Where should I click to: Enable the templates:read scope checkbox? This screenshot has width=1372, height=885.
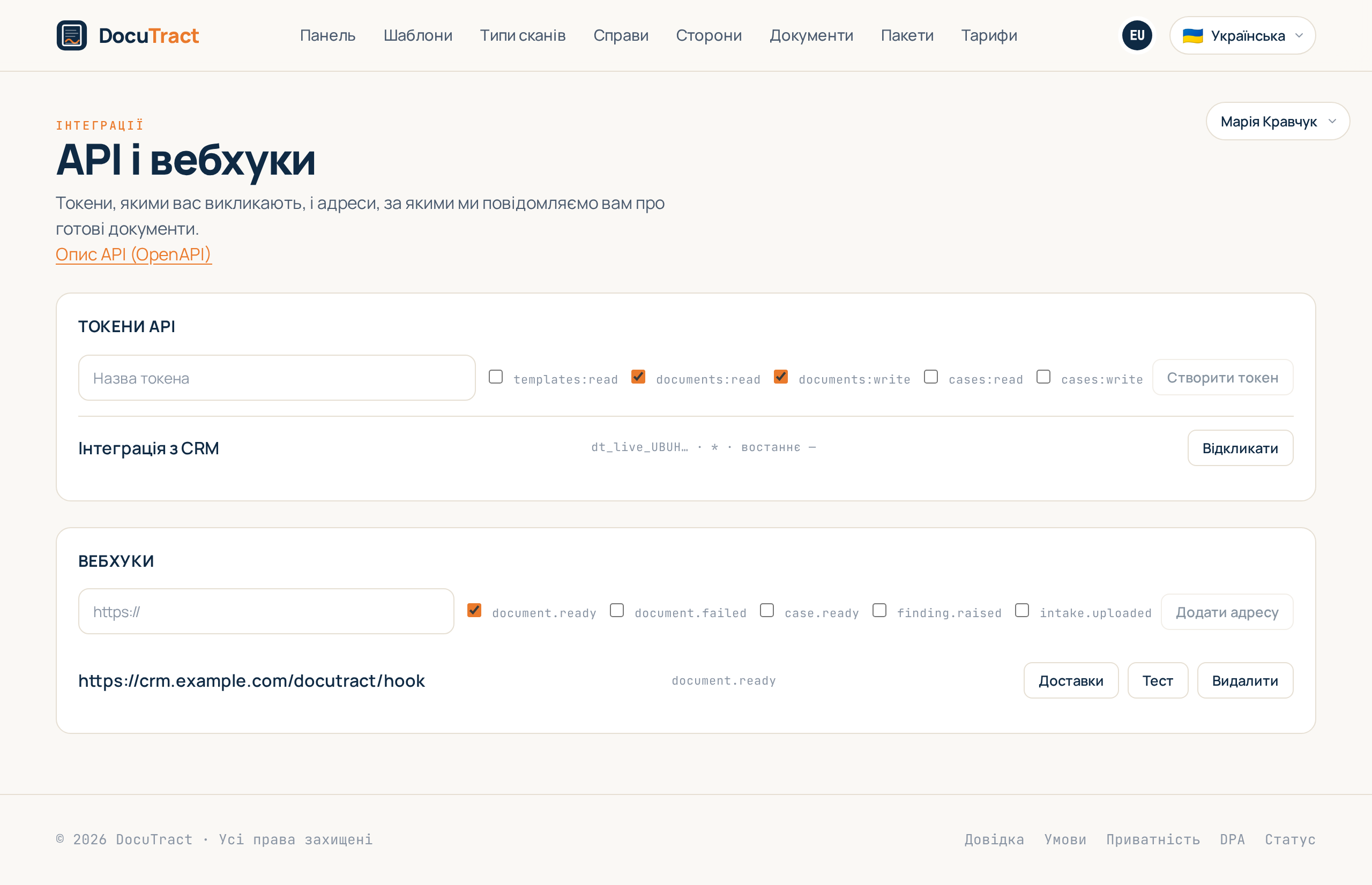pyautogui.click(x=495, y=377)
